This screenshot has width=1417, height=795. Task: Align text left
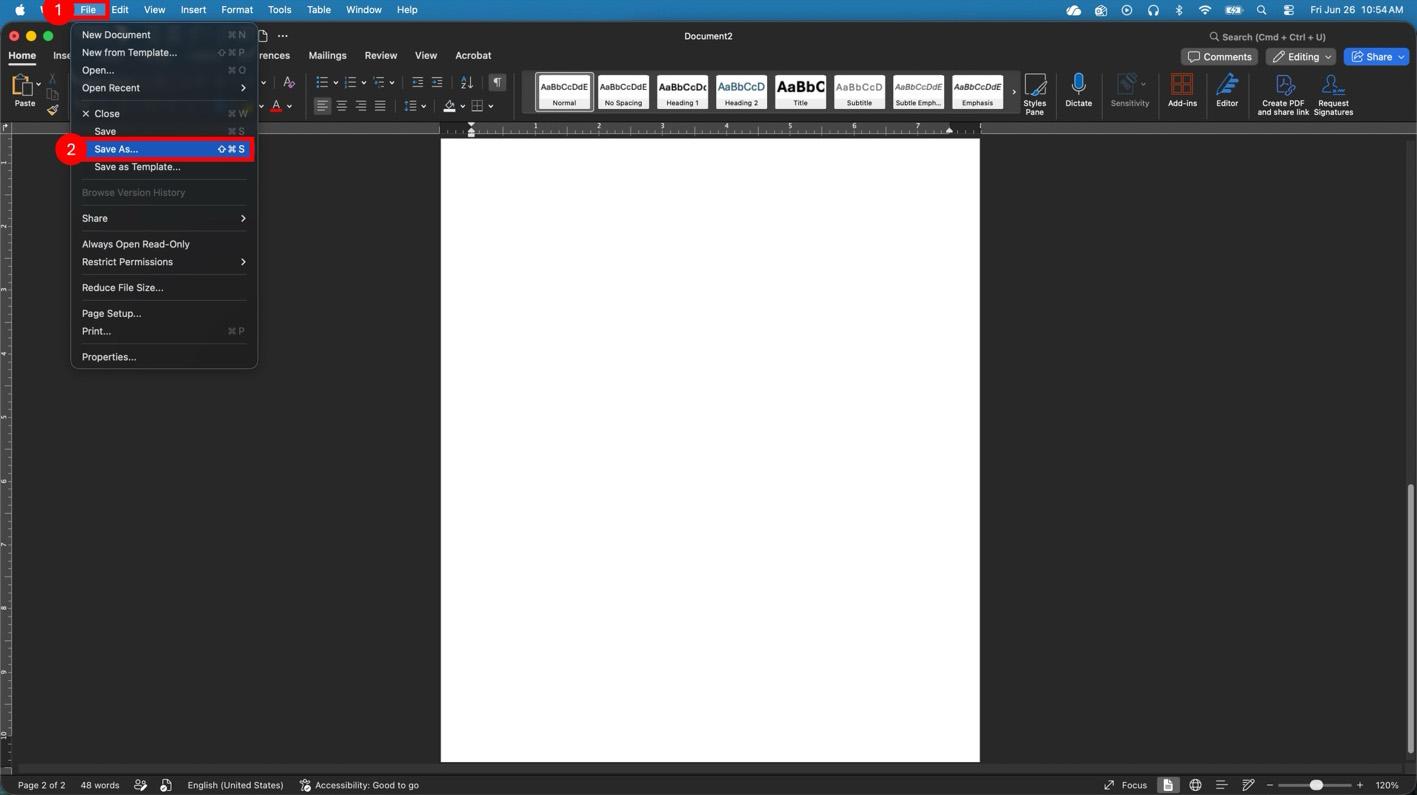[x=322, y=106]
